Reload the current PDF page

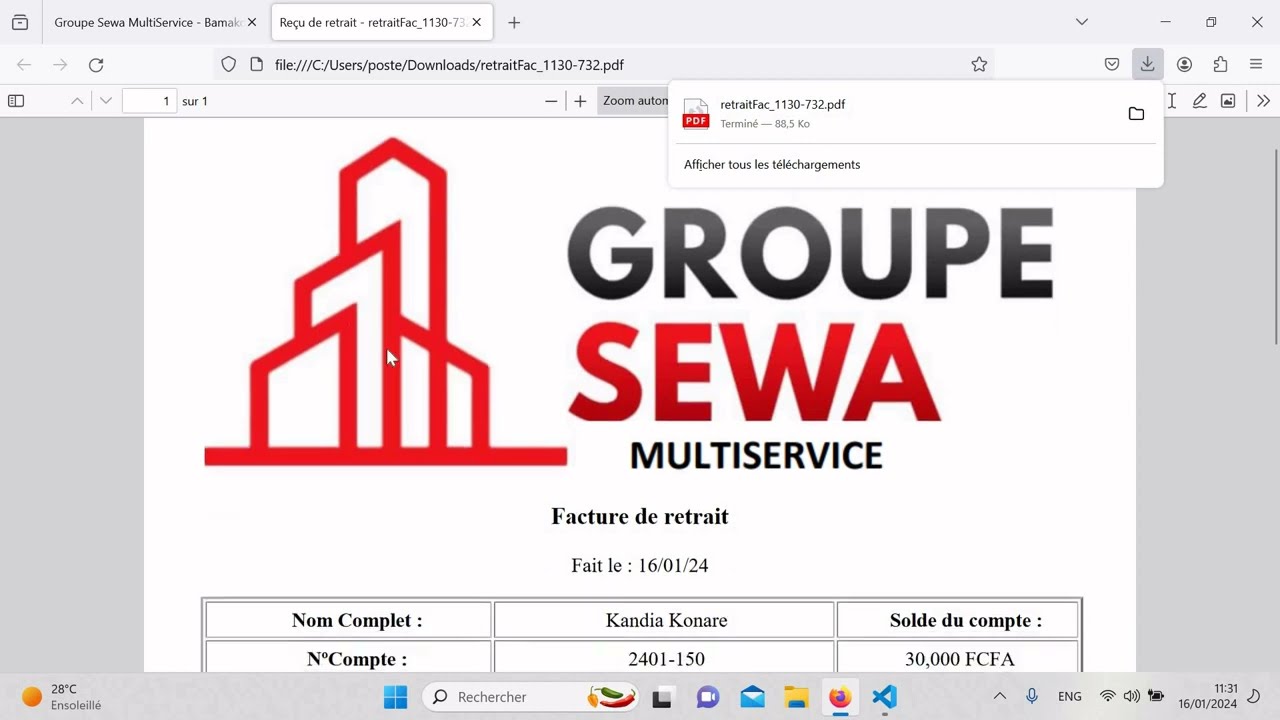(x=96, y=64)
